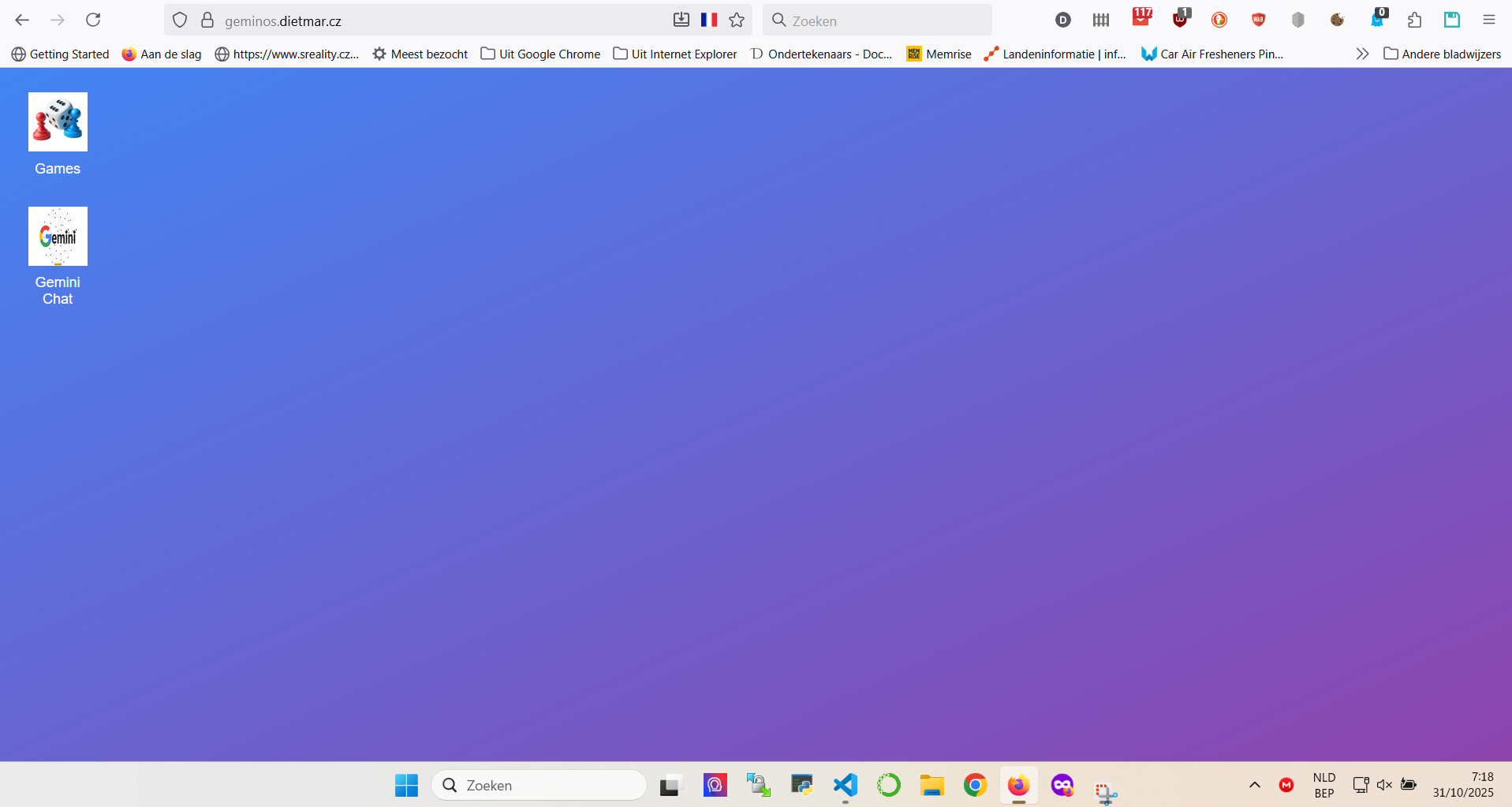Expand hidden tray icons with the caret

click(x=1254, y=784)
